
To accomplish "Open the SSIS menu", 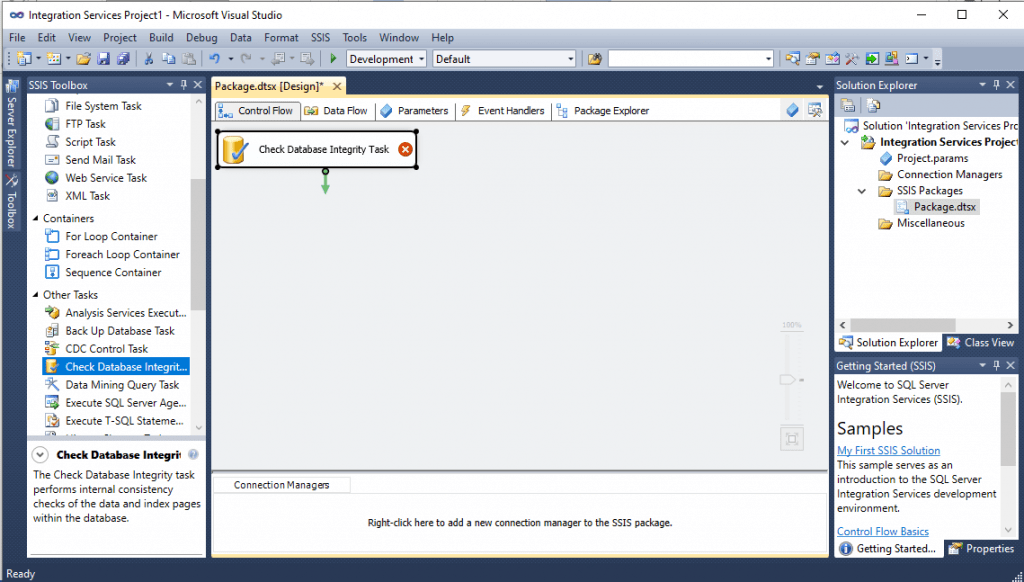I will point(320,37).
